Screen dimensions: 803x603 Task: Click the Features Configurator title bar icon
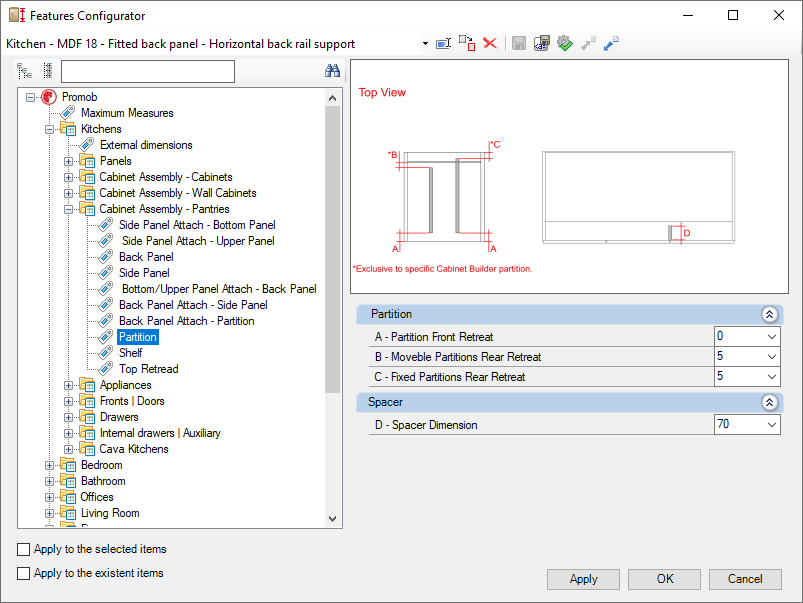(x=17, y=15)
